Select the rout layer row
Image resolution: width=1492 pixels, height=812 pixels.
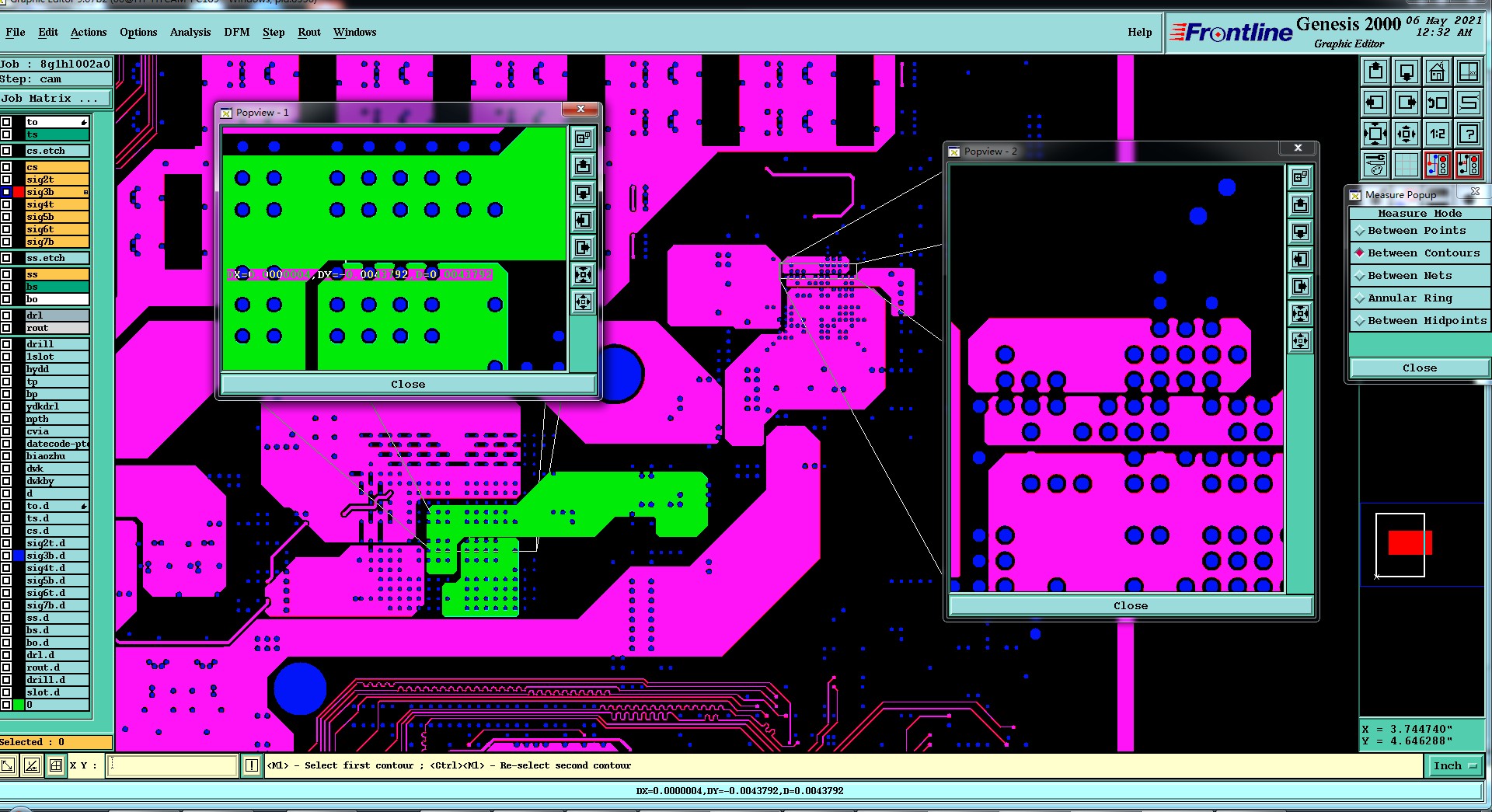(56, 328)
